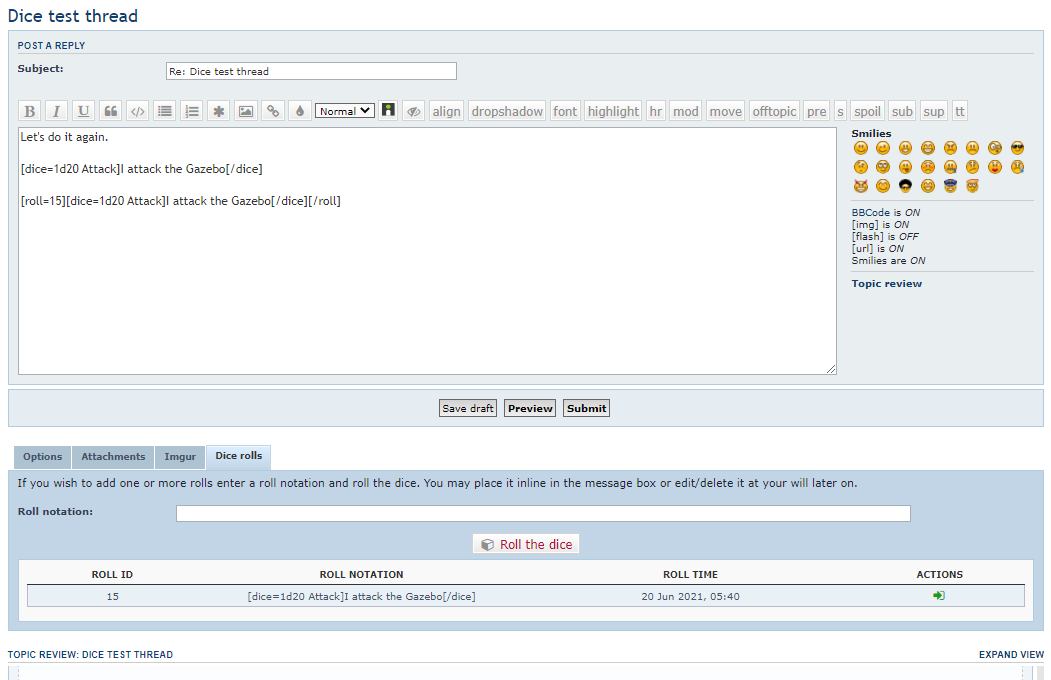Click the Topic review link
Screen dimensions: 1051x680
tap(887, 284)
